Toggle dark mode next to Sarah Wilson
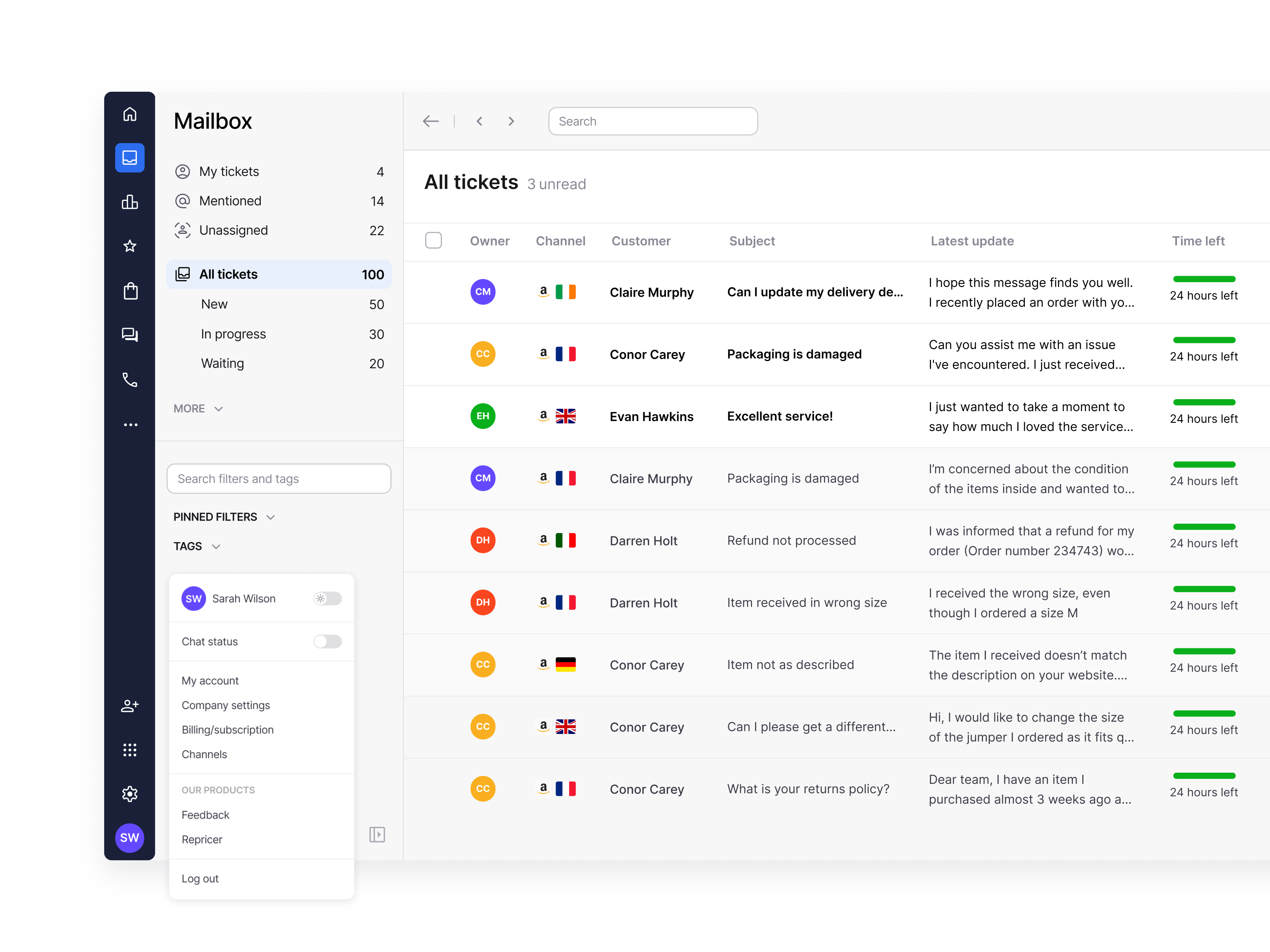The width and height of the screenshot is (1270, 952). [x=327, y=599]
